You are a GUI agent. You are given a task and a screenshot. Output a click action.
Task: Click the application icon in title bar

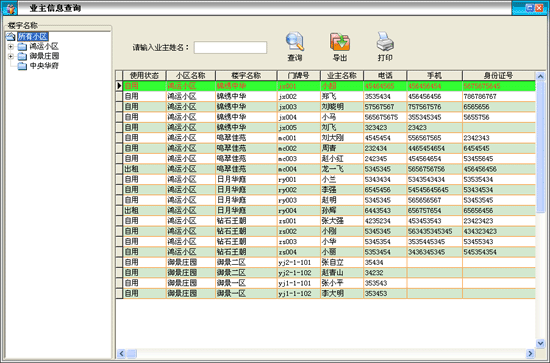click(x=10, y=8)
